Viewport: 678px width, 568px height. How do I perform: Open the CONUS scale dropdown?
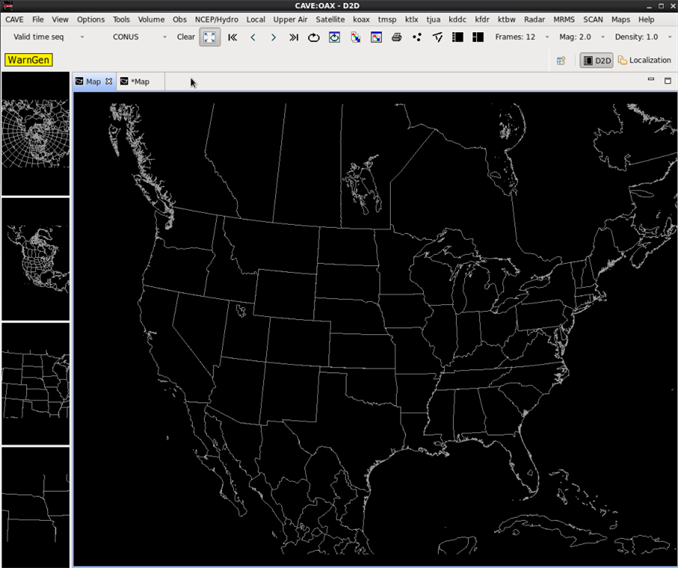tap(139, 37)
